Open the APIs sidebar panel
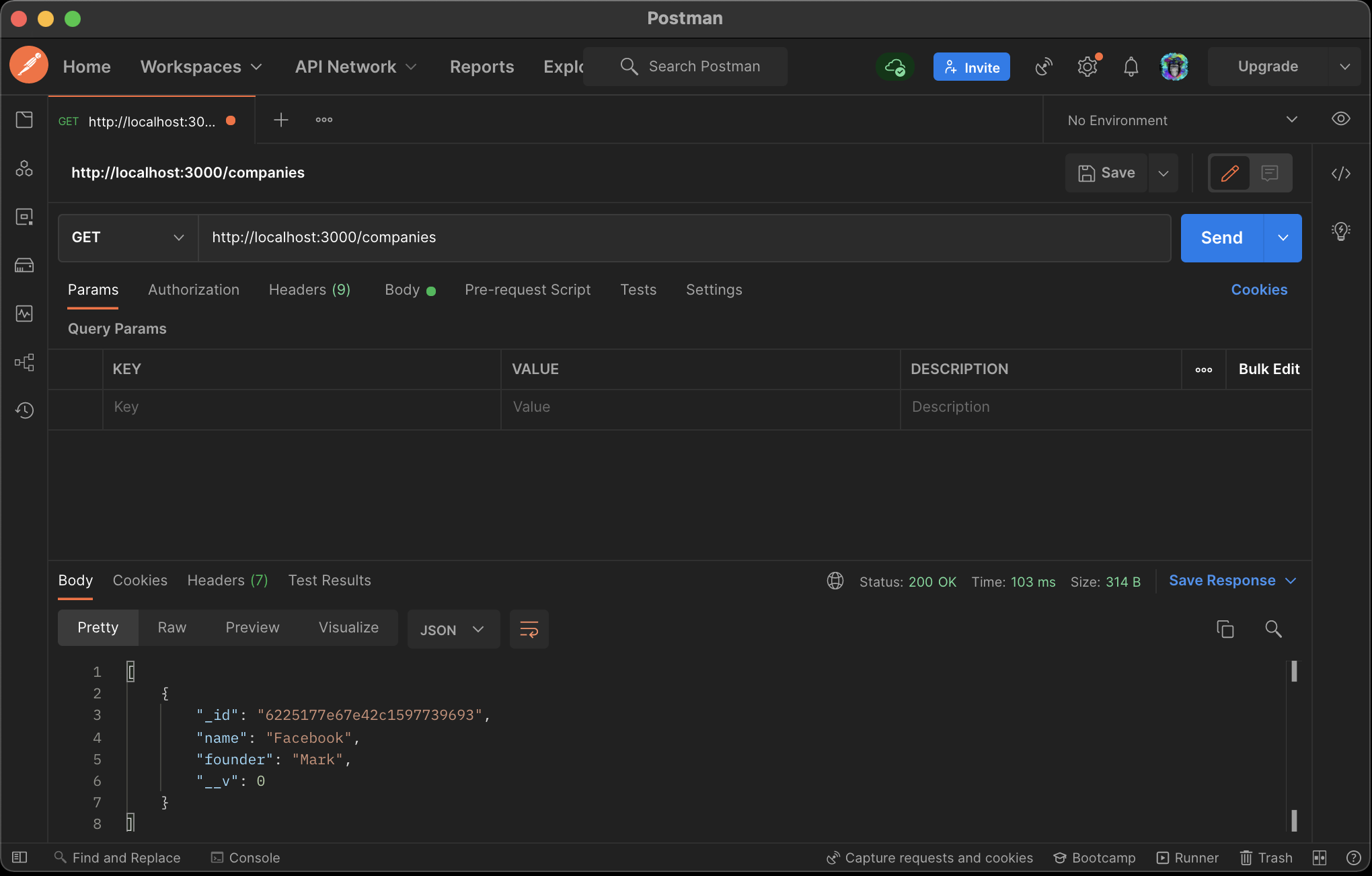The image size is (1372, 876). tap(24, 169)
